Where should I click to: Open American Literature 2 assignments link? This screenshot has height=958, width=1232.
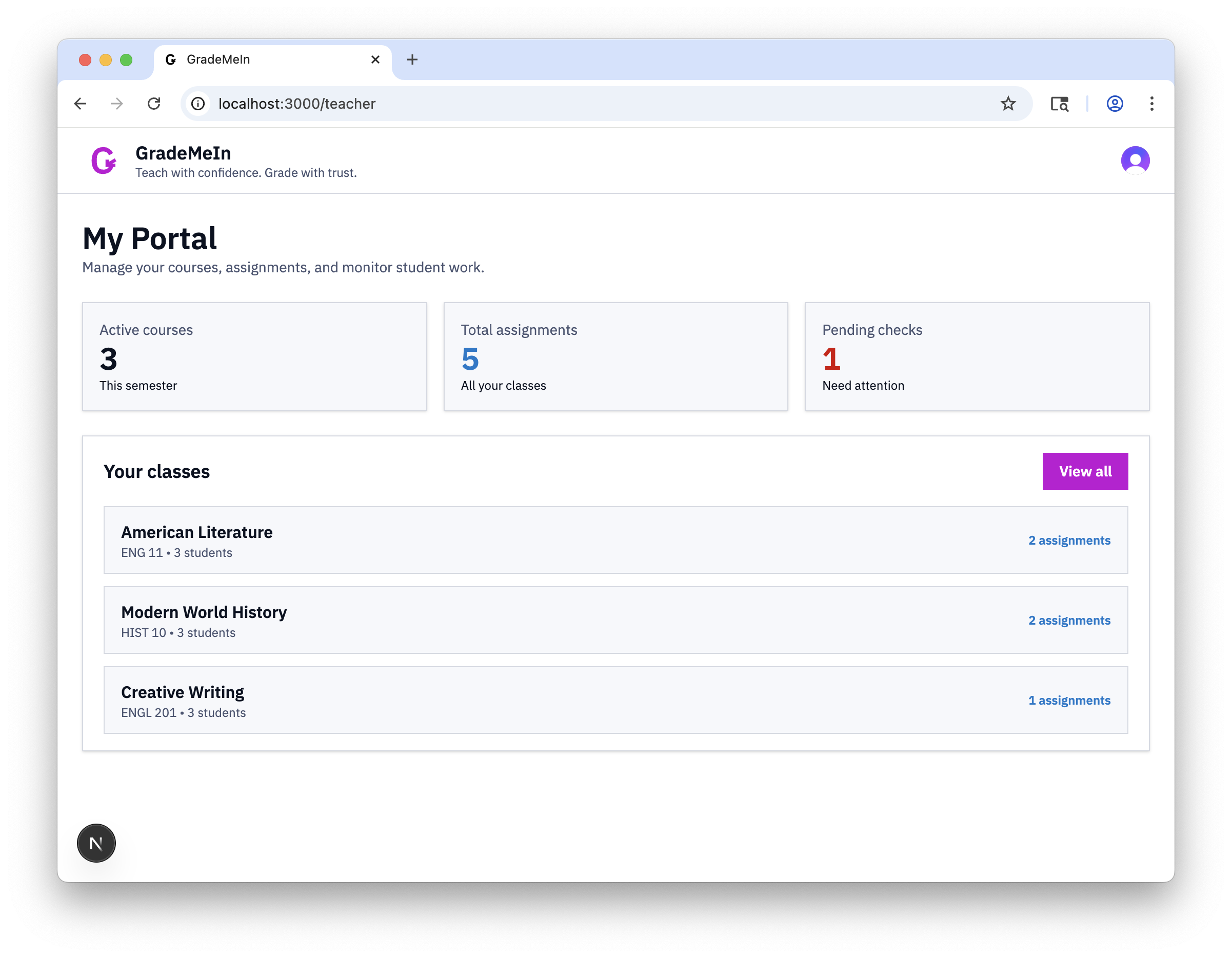[1068, 541]
